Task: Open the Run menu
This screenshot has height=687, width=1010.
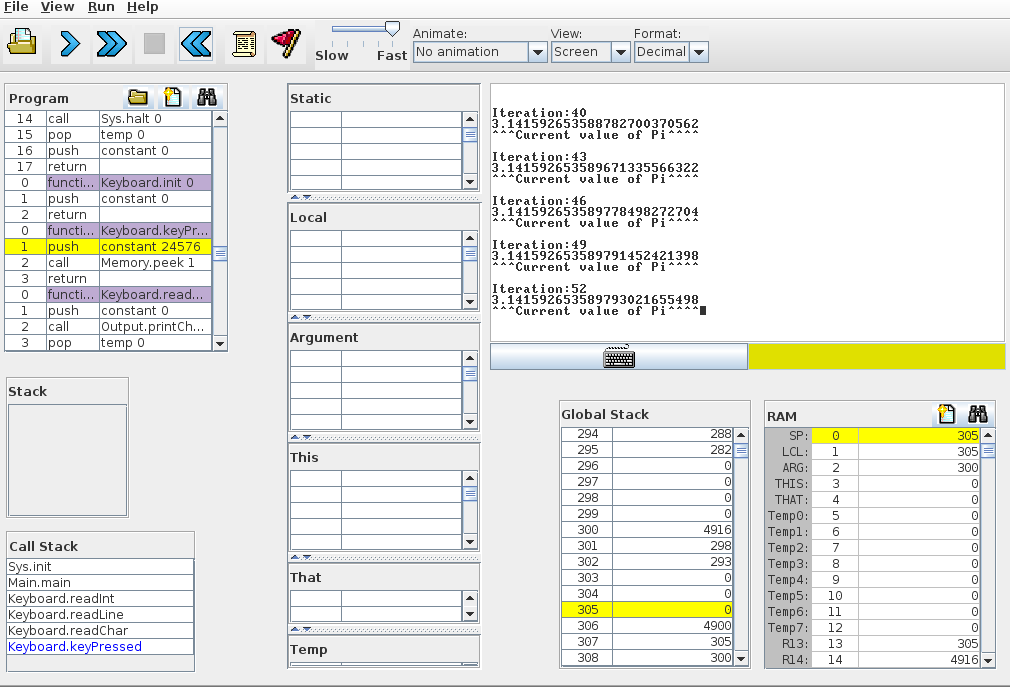Action: pos(101,7)
